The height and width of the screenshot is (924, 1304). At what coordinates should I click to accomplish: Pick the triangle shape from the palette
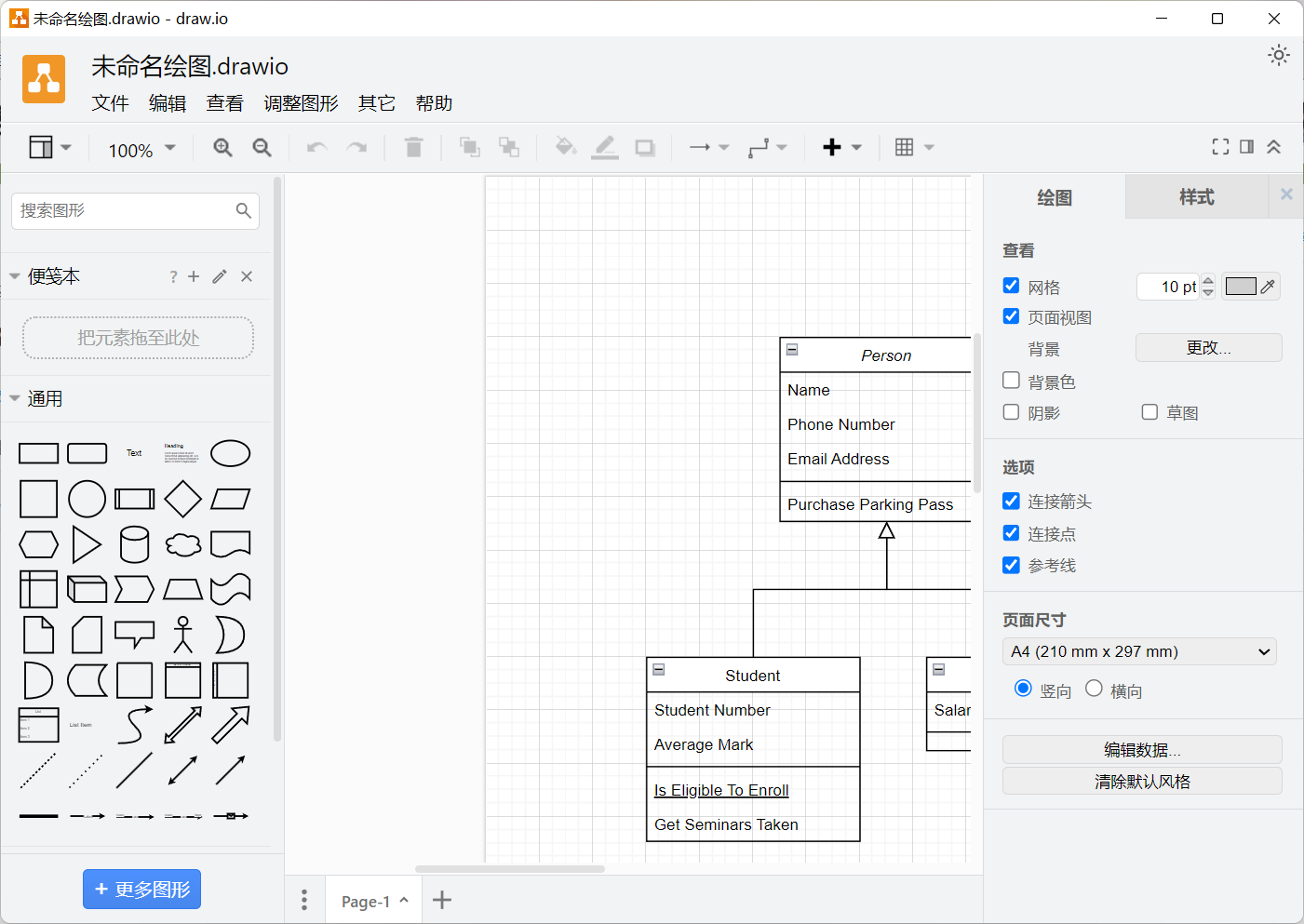[x=87, y=544]
